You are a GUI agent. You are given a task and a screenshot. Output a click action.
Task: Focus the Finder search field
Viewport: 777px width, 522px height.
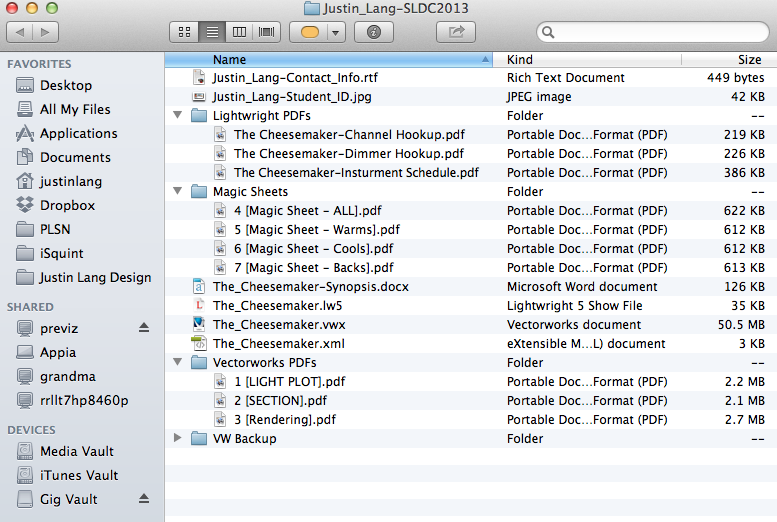click(653, 32)
